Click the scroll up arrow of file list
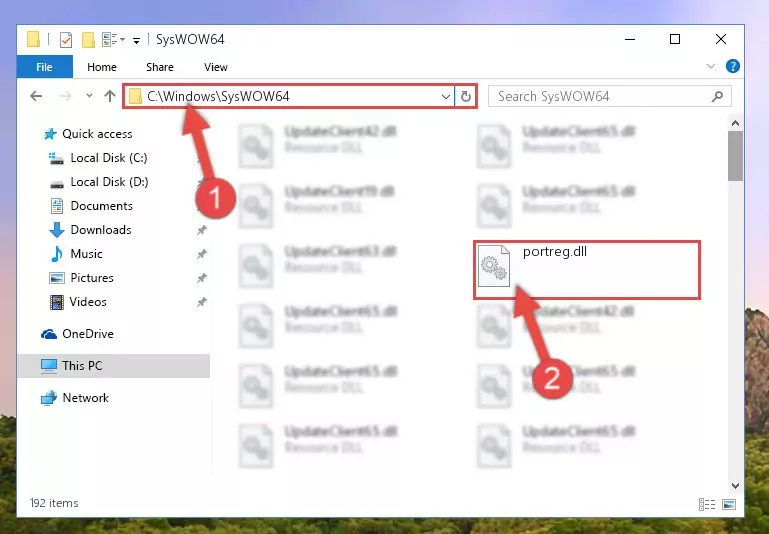The width and height of the screenshot is (769, 534). [x=735, y=123]
